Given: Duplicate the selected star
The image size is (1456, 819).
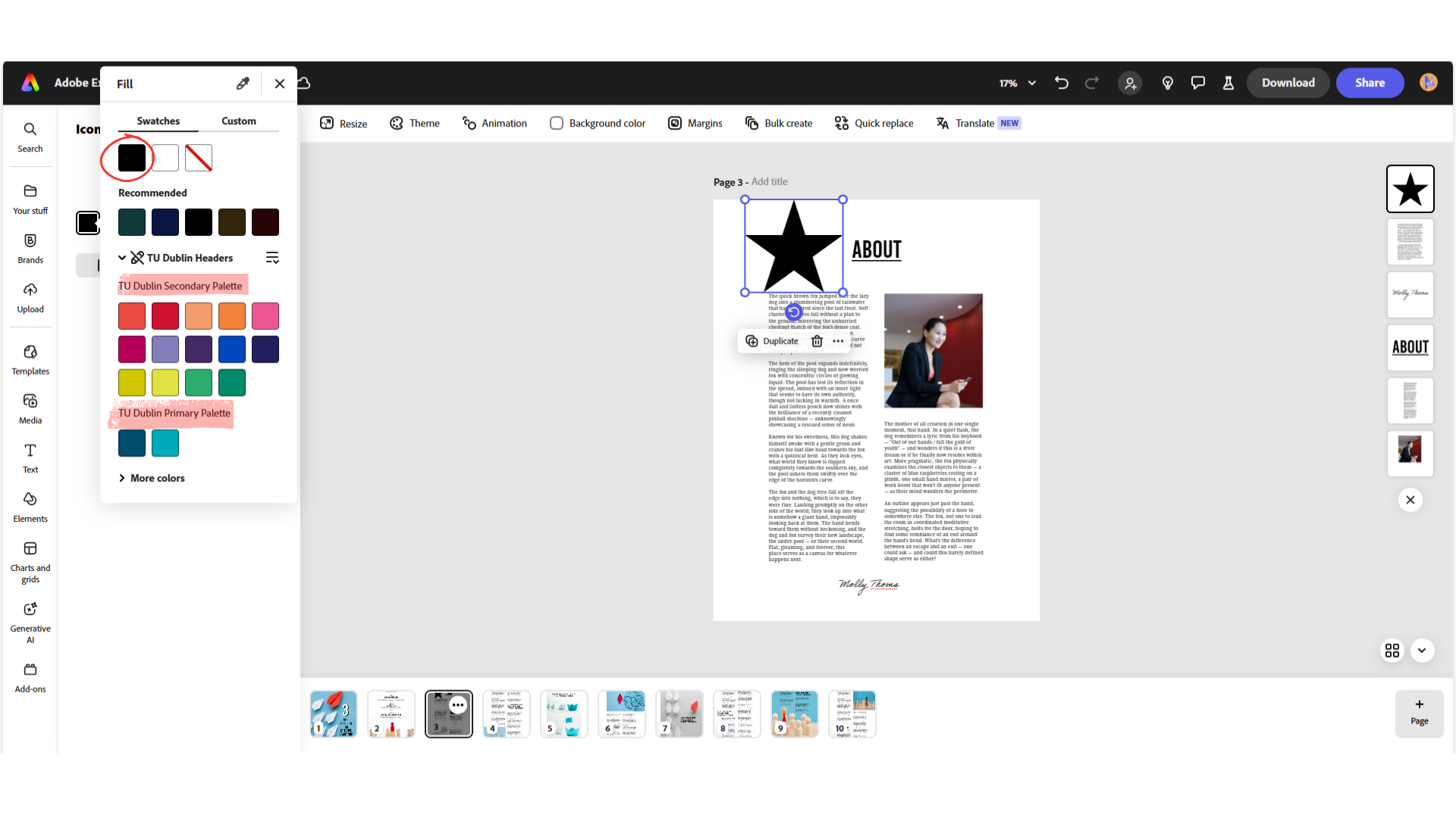Looking at the screenshot, I should pyautogui.click(x=771, y=341).
